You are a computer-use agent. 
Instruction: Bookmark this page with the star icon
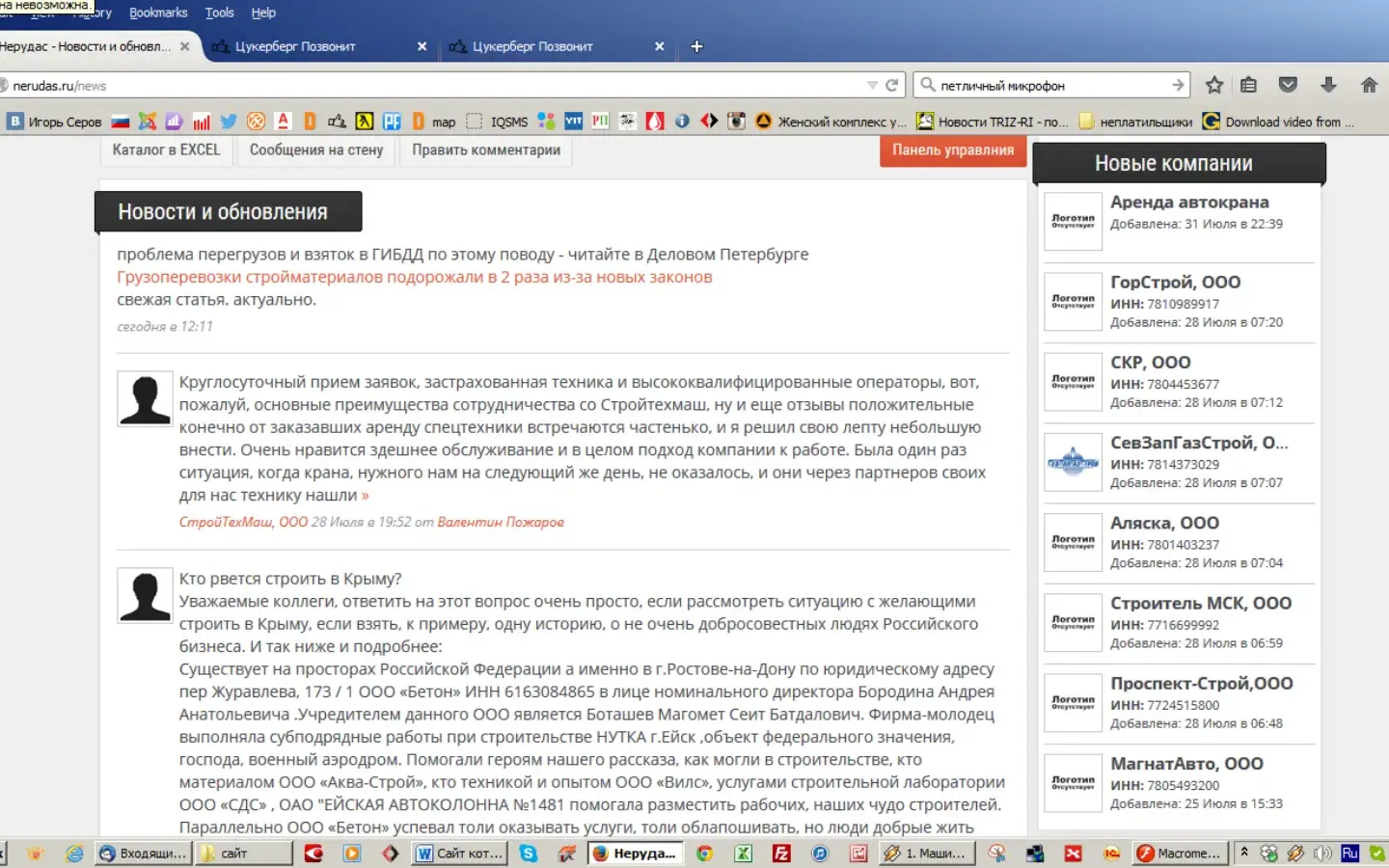1214,85
